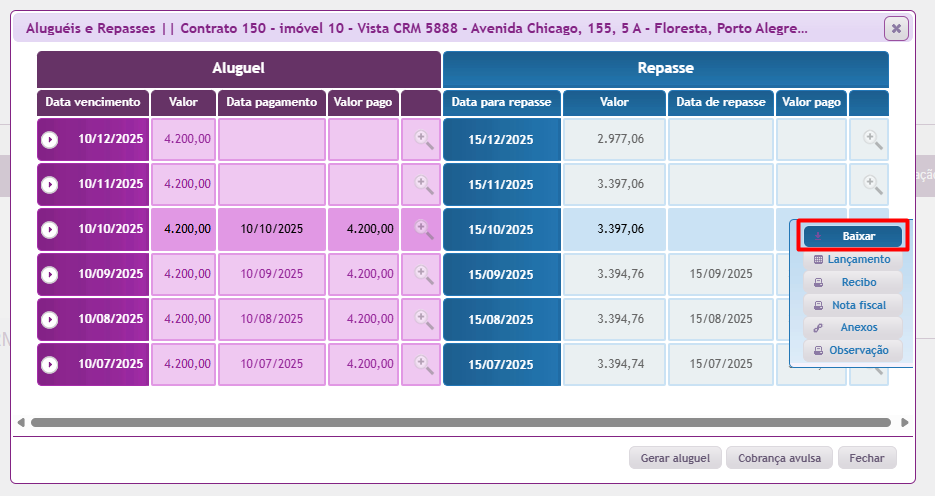Image resolution: width=935 pixels, height=496 pixels.
Task: Open Recibo from the popup menu
Action: pyautogui.click(x=852, y=282)
